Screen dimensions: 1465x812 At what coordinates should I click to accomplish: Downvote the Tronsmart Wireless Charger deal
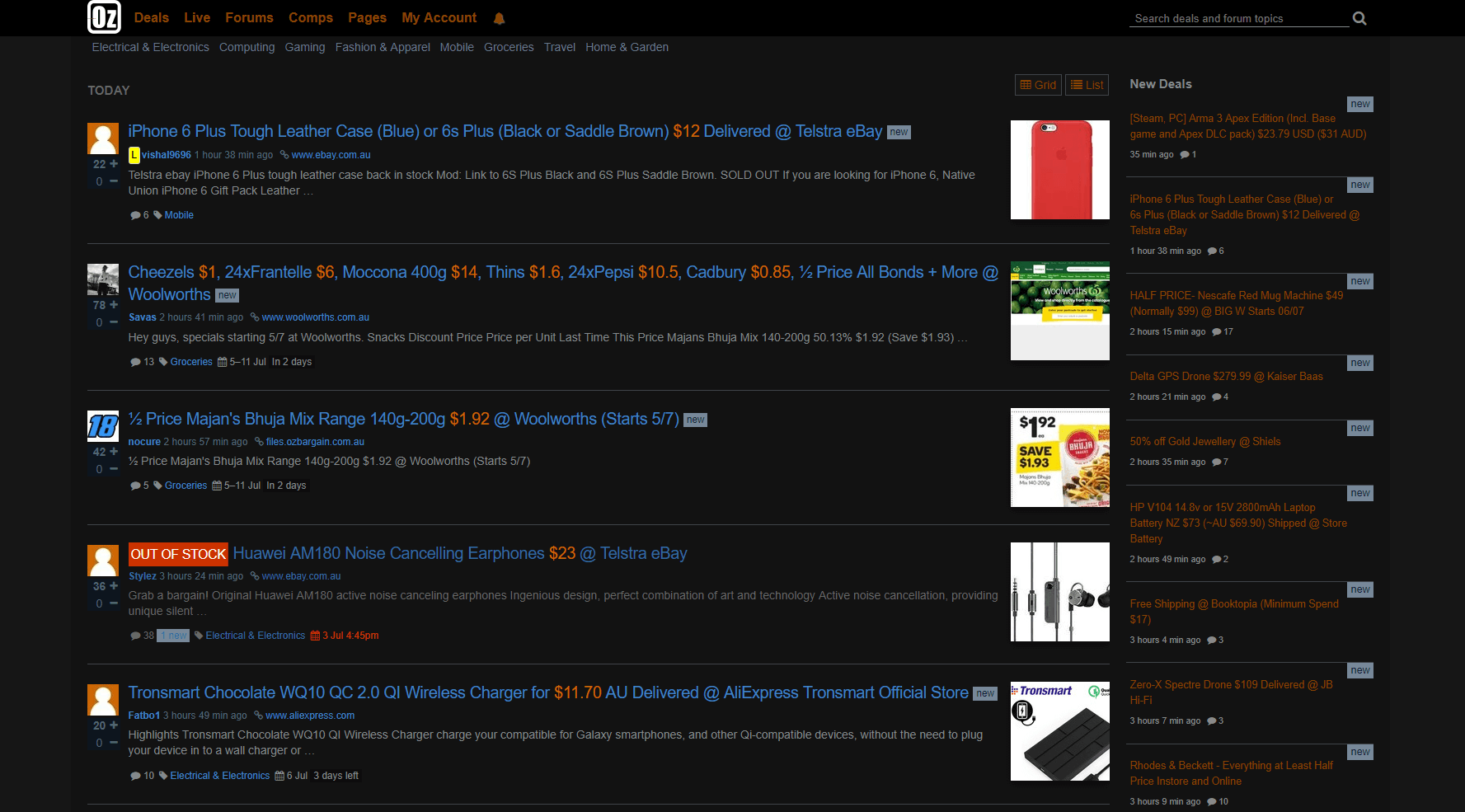pyautogui.click(x=114, y=743)
